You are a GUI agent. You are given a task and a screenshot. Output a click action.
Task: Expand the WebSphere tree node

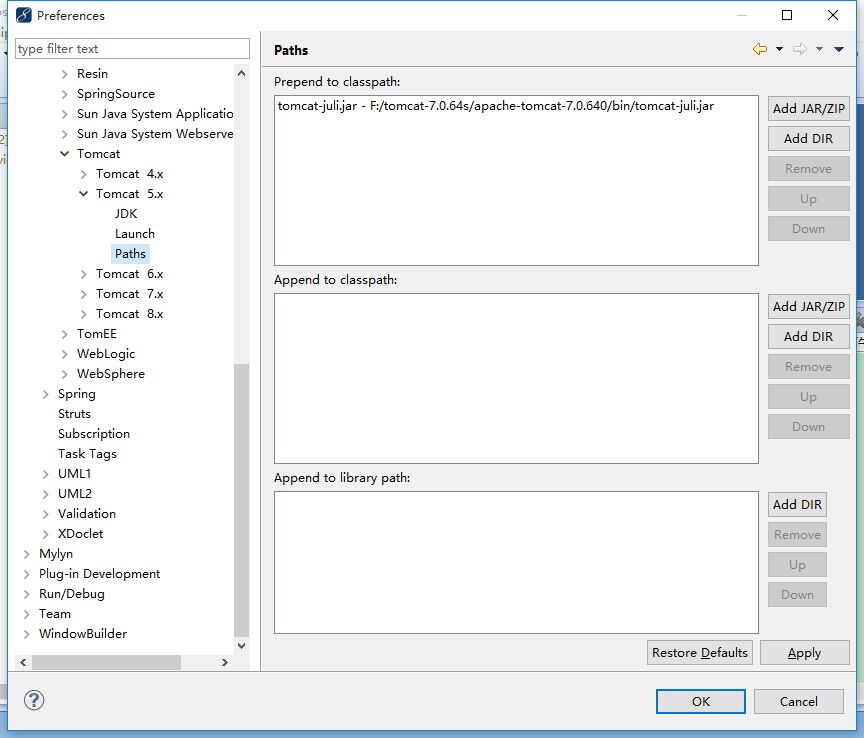[x=64, y=374]
